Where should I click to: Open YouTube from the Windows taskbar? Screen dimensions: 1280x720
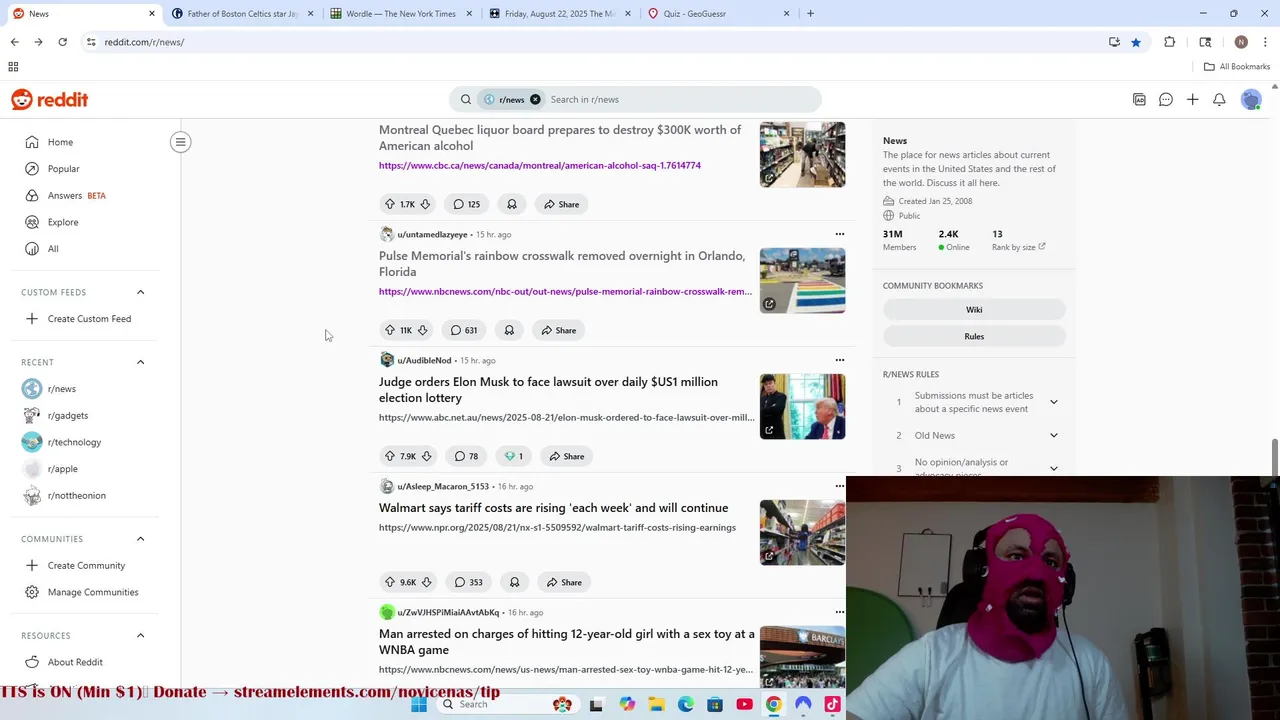[744, 704]
